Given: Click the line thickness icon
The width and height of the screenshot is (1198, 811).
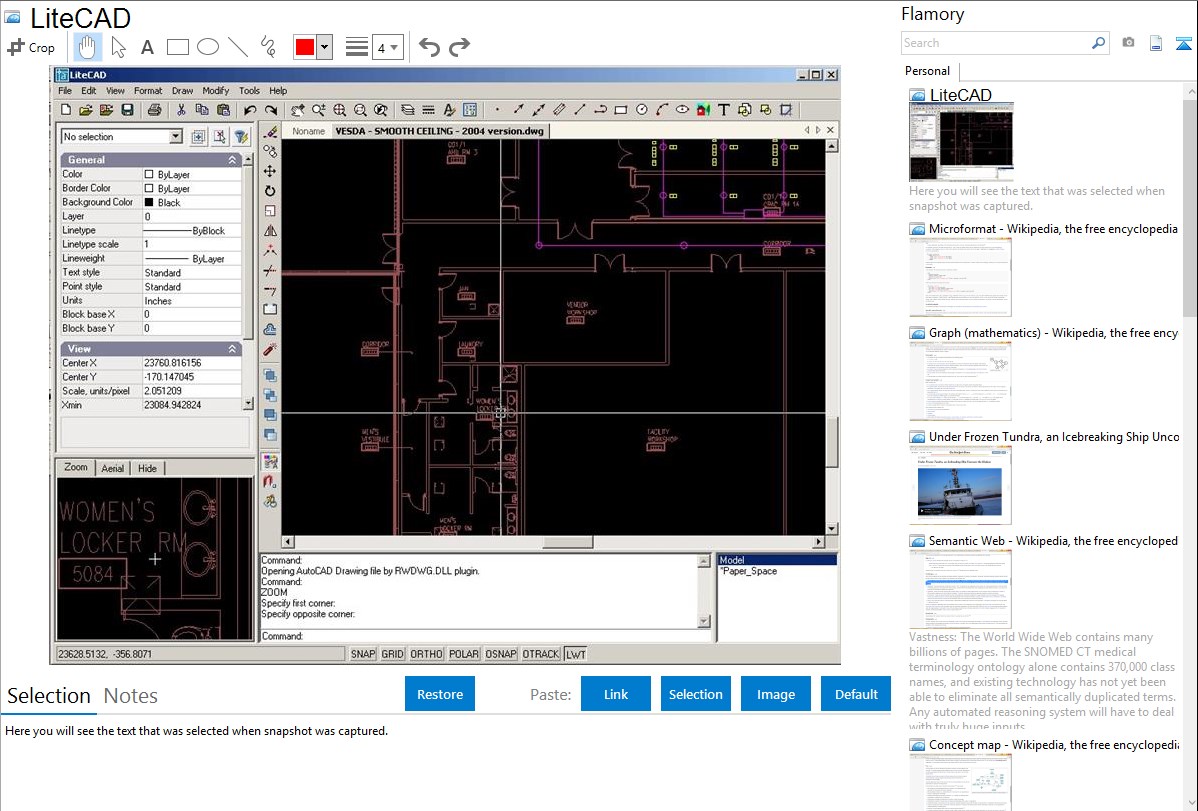Looking at the screenshot, I should (357, 47).
